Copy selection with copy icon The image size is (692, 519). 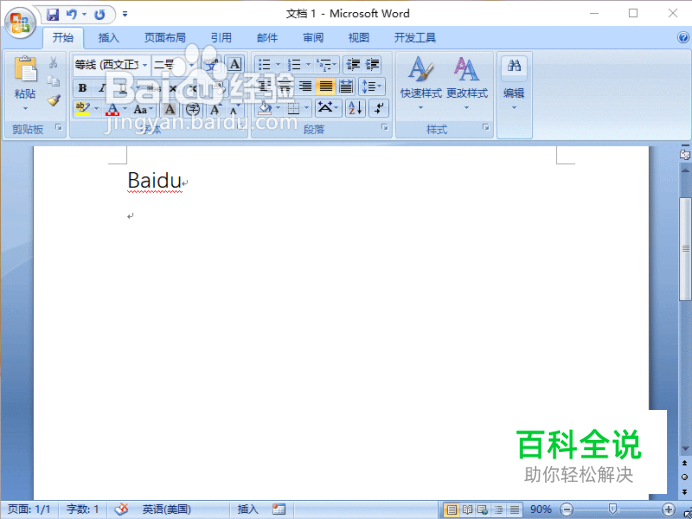click(53, 81)
